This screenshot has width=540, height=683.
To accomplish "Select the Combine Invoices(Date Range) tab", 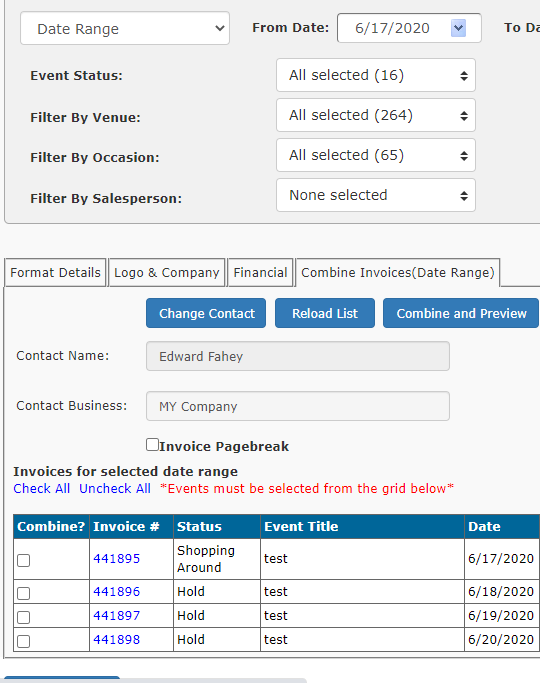I will tap(398, 273).
